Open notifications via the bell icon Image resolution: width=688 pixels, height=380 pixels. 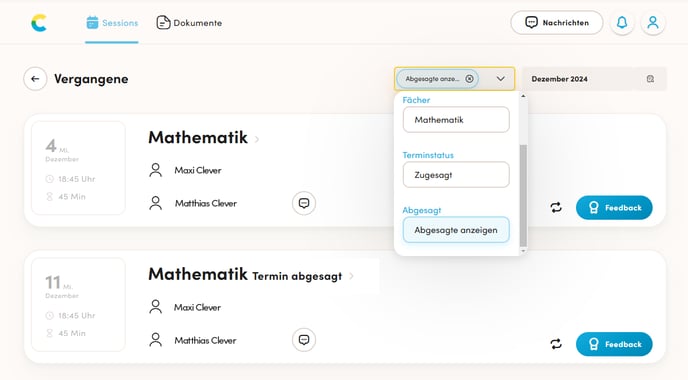coord(622,22)
